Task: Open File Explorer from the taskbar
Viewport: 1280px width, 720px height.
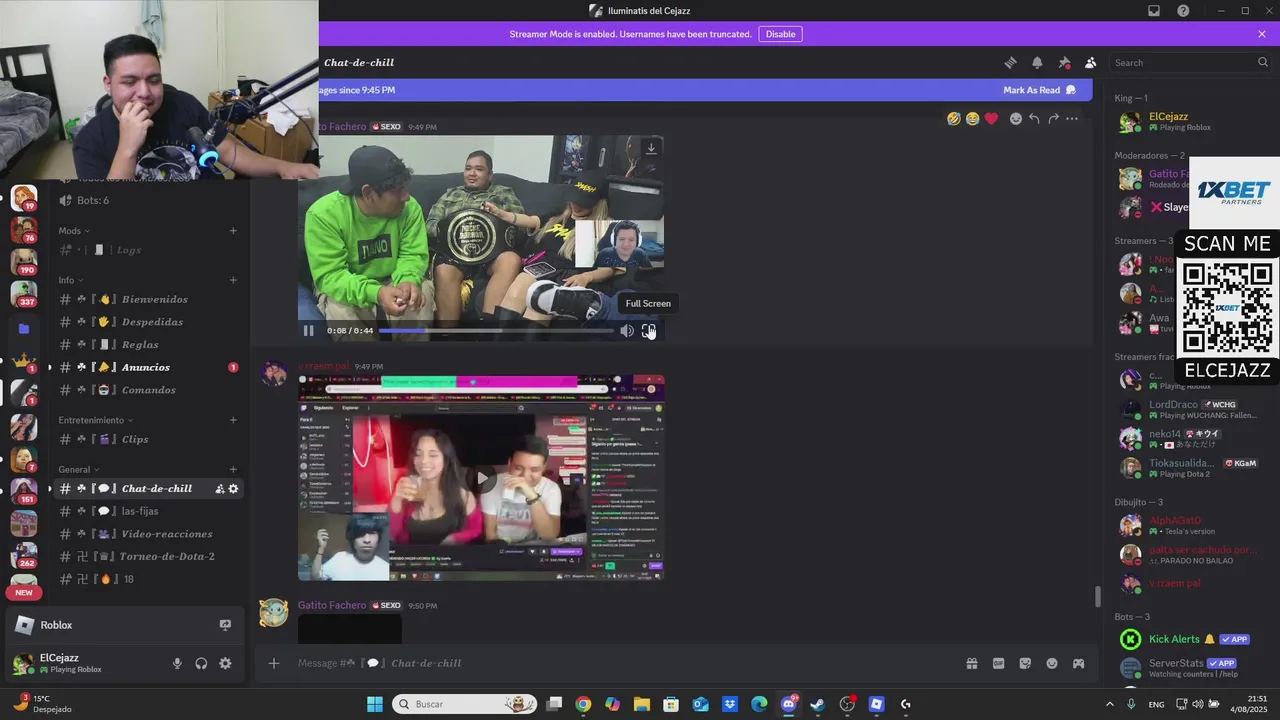Action: click(x=642, y=704)
